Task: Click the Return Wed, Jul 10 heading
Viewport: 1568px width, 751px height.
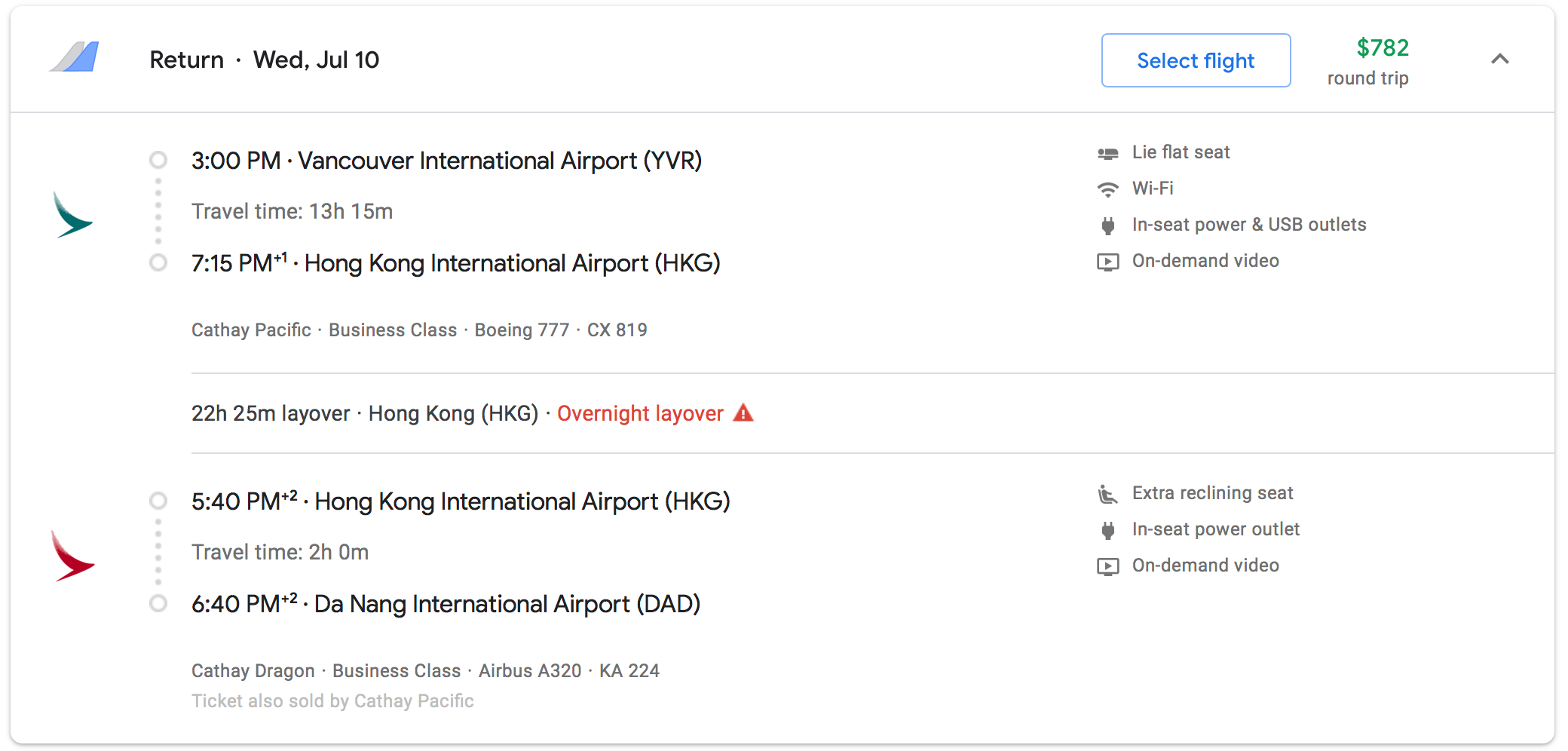Action: 264,60
